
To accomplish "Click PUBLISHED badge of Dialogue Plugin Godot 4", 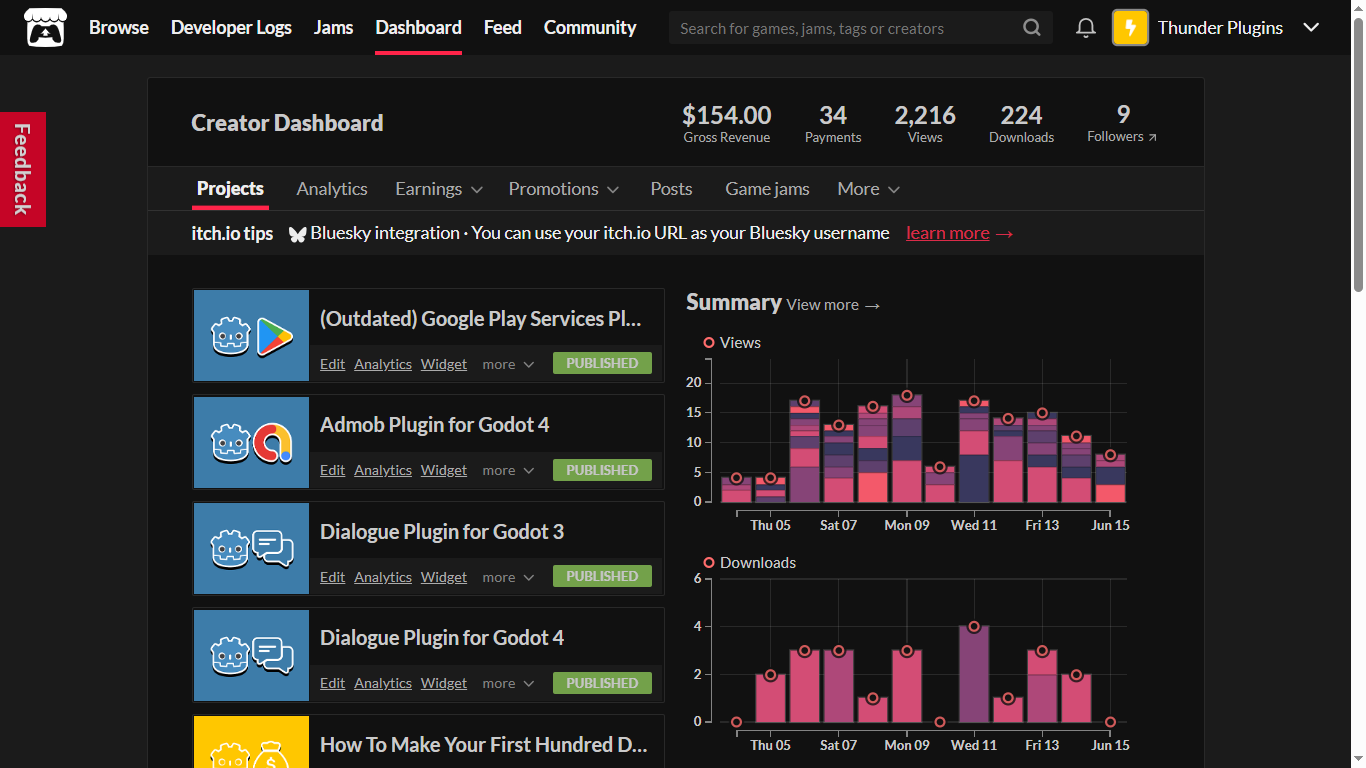I will point(602,683).
